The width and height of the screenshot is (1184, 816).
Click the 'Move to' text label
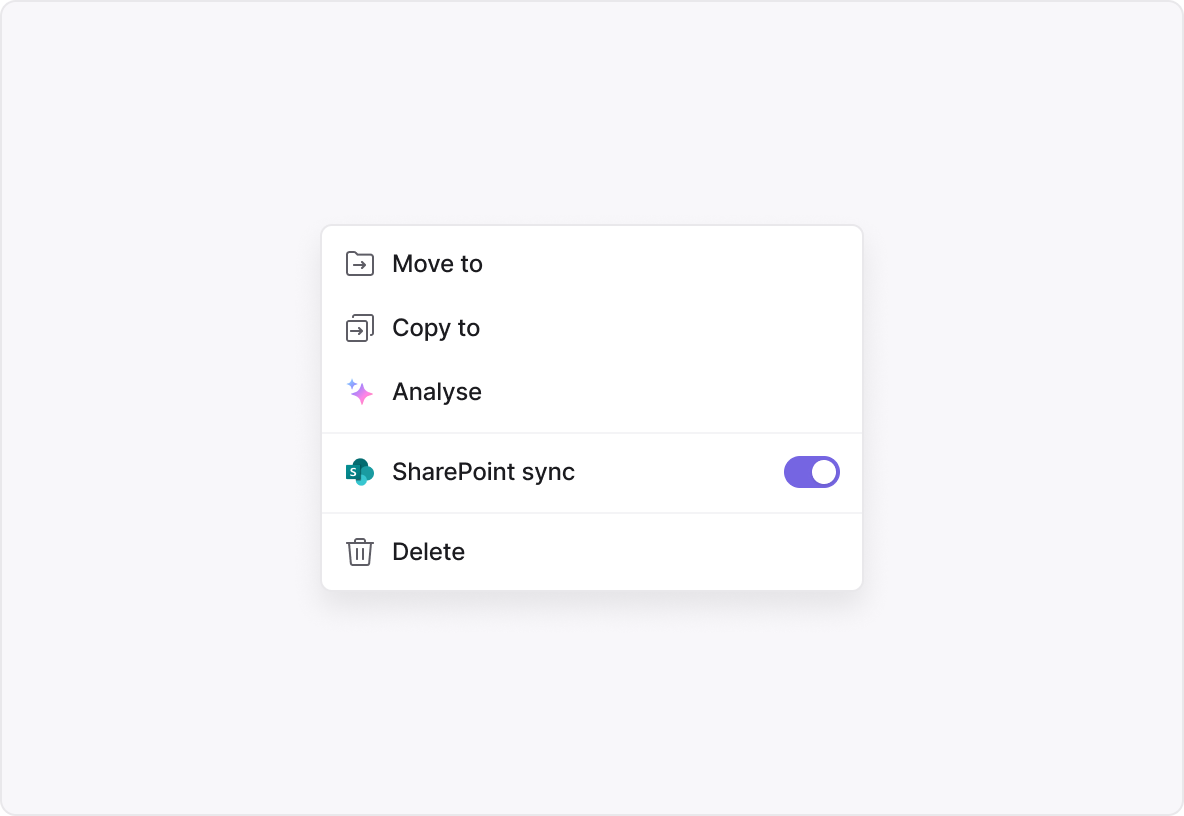click(x=437, y=264)
